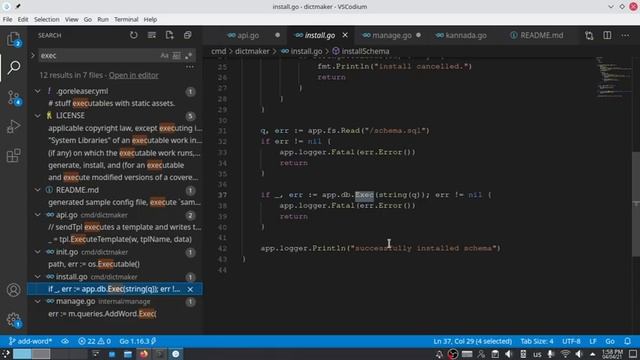Open new search editor icon
The image size is (640, 360).
tap(169, 35)
